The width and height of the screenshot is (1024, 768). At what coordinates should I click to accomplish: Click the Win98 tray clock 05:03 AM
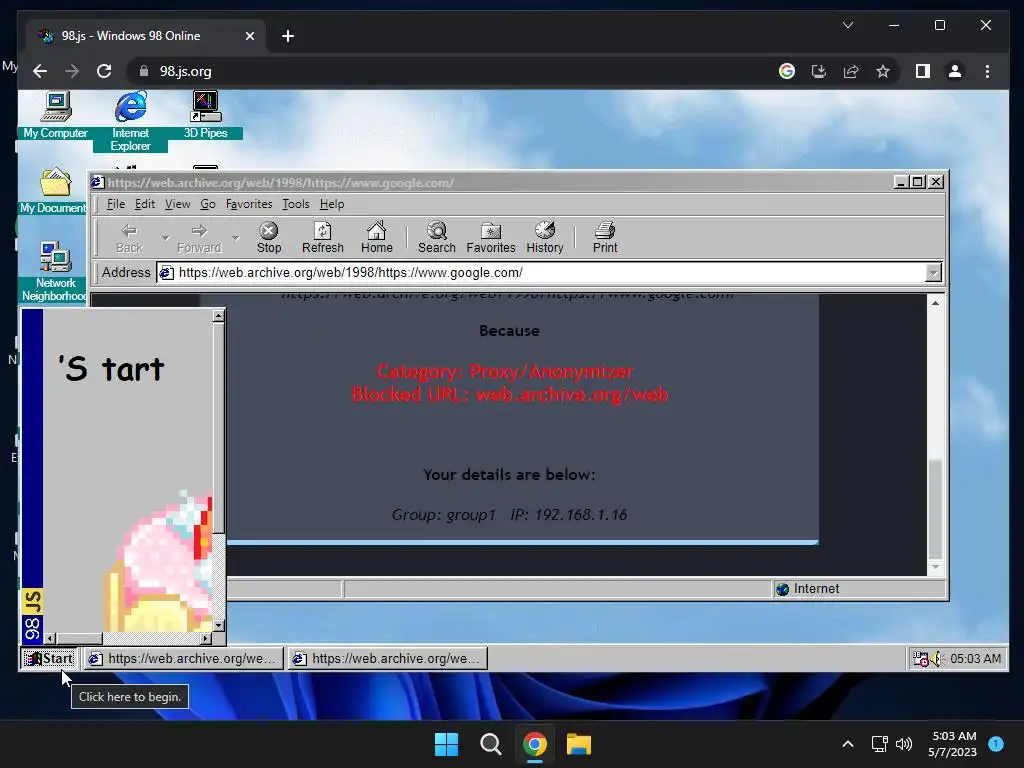pos(976,658)
